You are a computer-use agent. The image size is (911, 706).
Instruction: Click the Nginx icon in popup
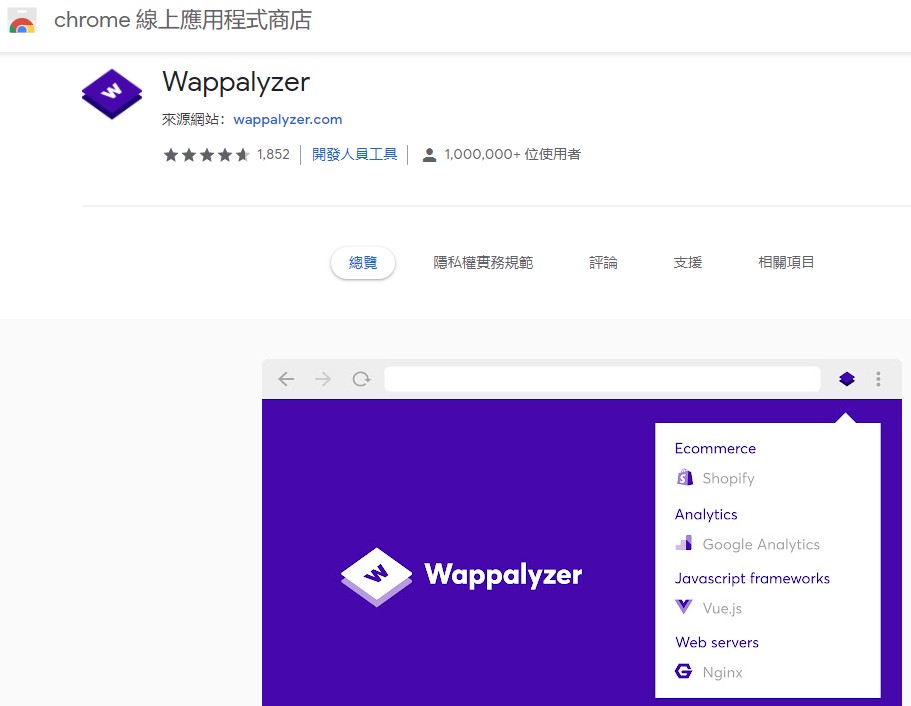click(684, 671)
